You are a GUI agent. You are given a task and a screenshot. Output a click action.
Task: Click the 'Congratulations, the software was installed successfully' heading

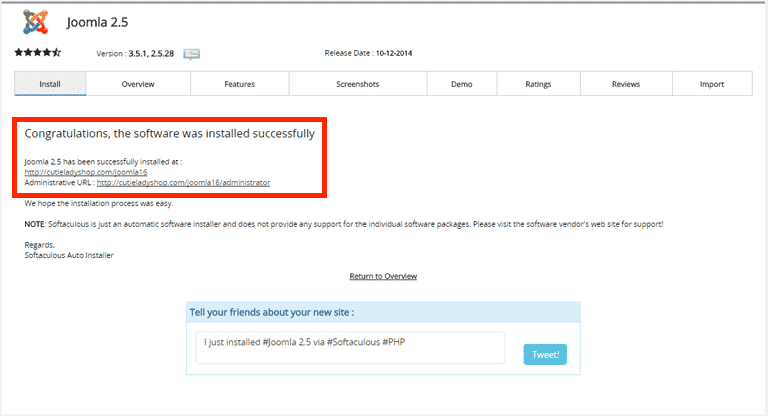point(169,133)
